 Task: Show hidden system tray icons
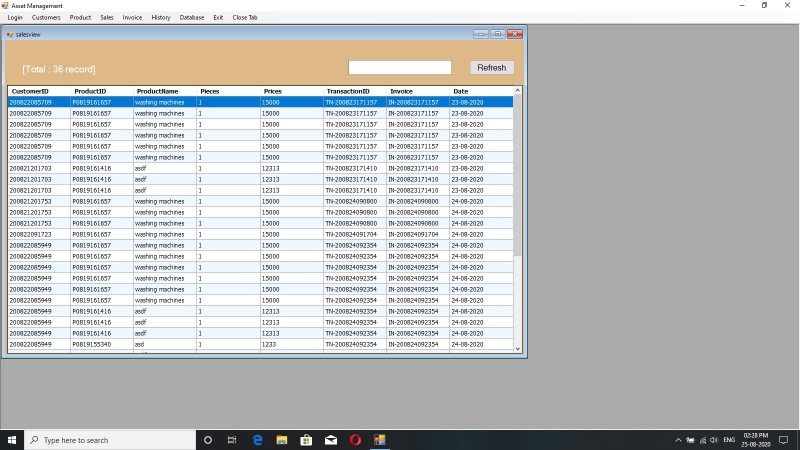678,440
